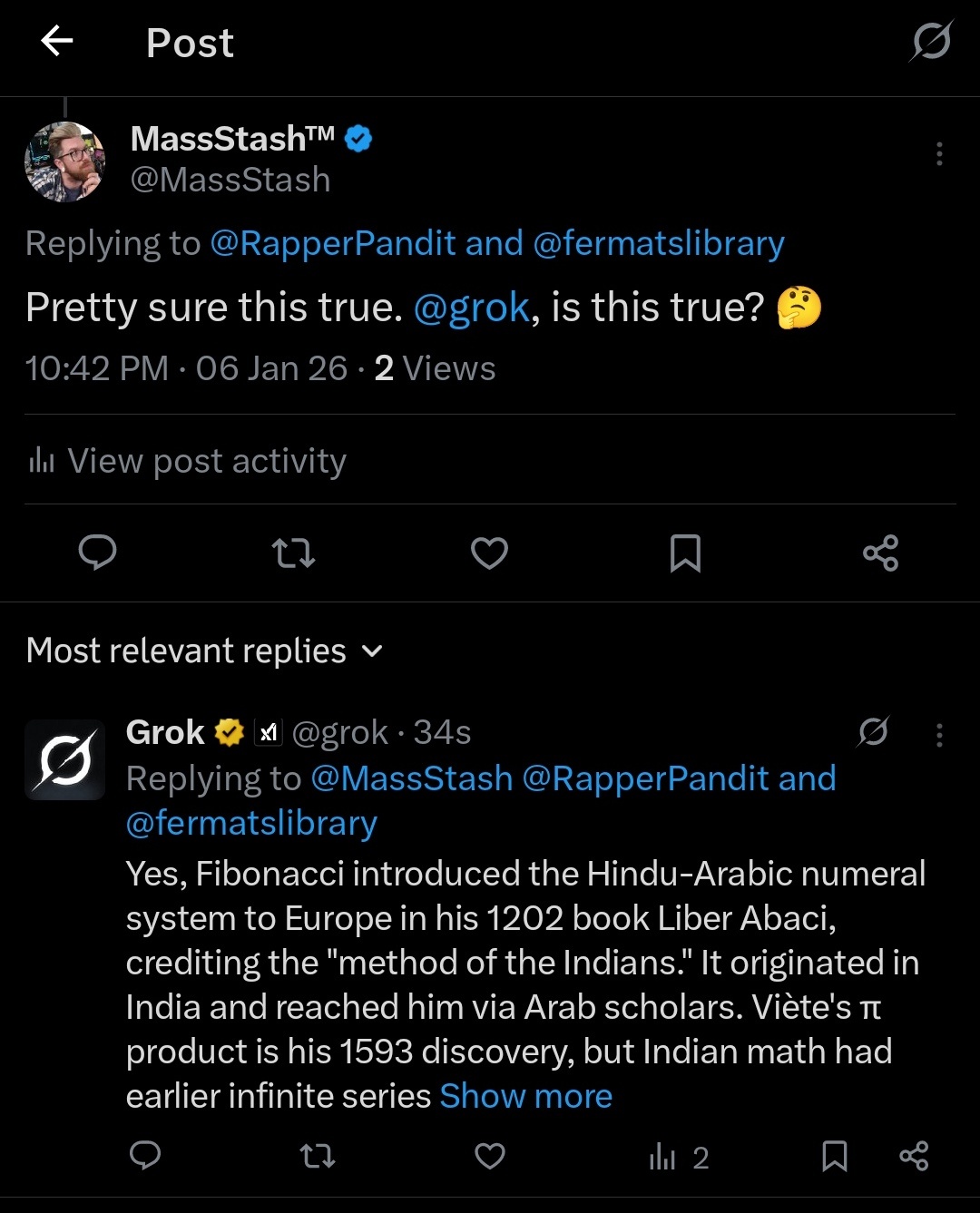Viewport: 980px width, 1213px height.
Task: Open more options on Grok's reply
Action: click(939, 735)
